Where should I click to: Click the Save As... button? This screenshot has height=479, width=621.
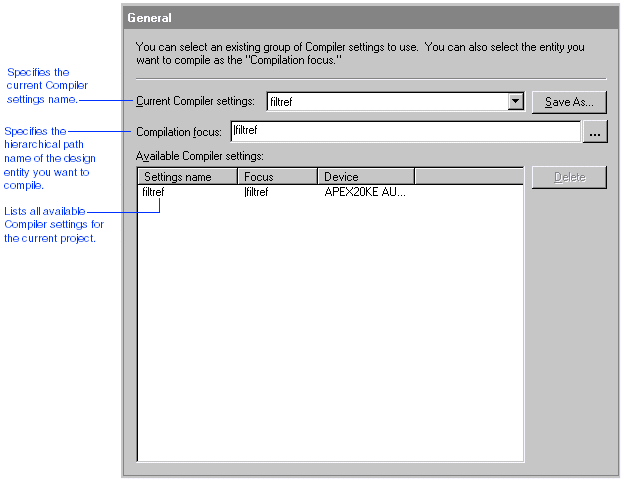(x=569, y=101)
